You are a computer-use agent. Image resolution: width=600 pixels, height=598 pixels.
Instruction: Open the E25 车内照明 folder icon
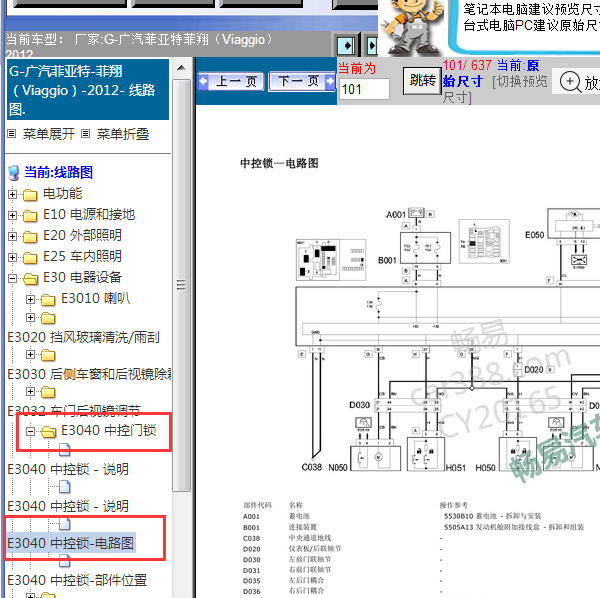[x=30, y=258]
